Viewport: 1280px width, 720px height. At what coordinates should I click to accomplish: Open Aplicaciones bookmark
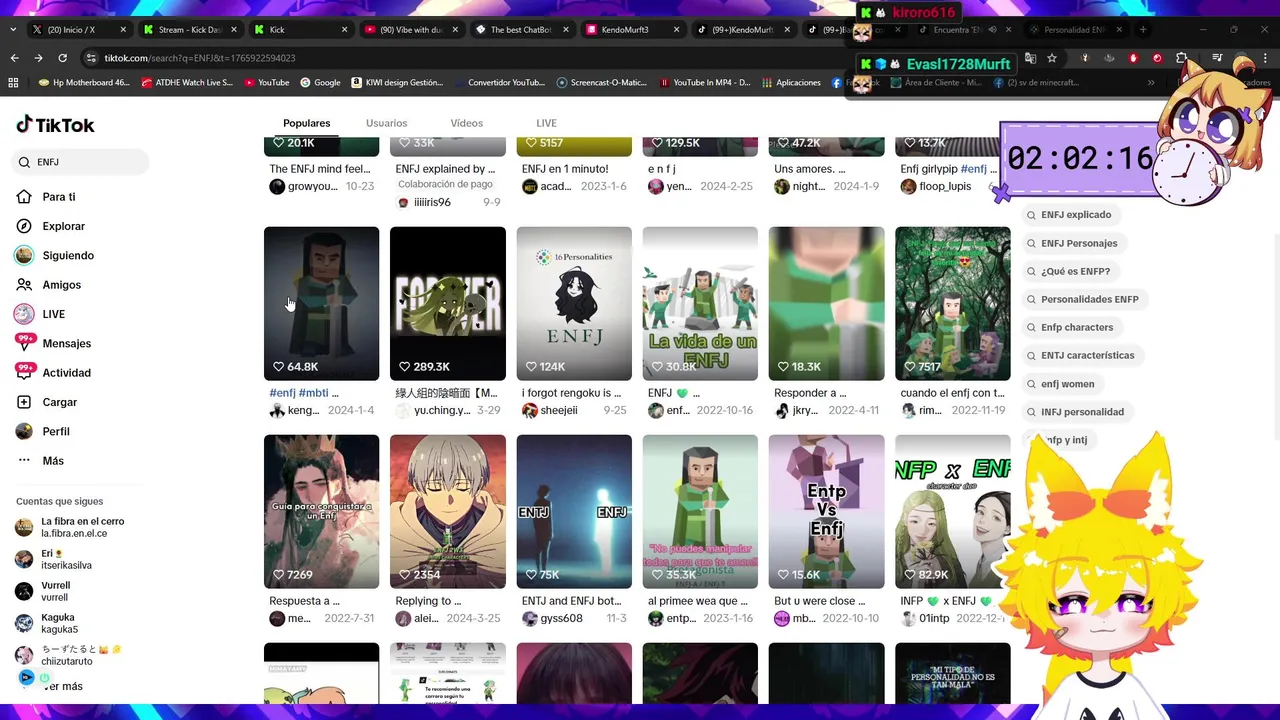[791, 83]
